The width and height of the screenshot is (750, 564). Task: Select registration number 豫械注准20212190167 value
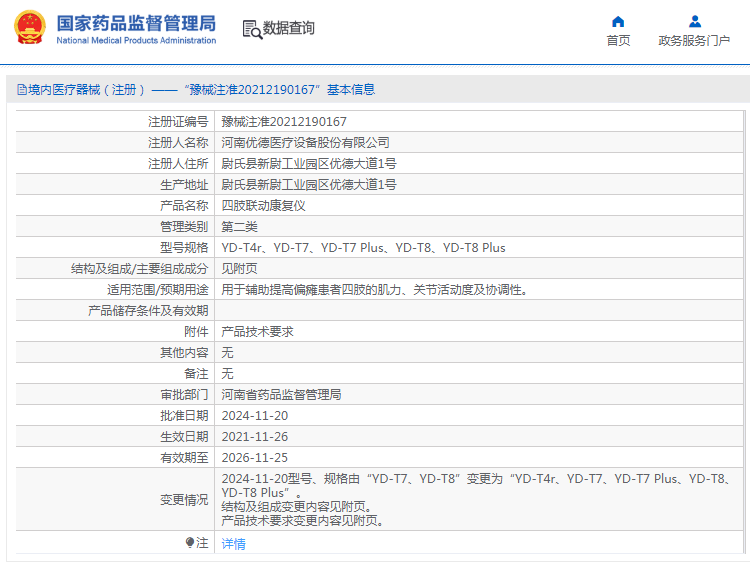tap(284, 122)
